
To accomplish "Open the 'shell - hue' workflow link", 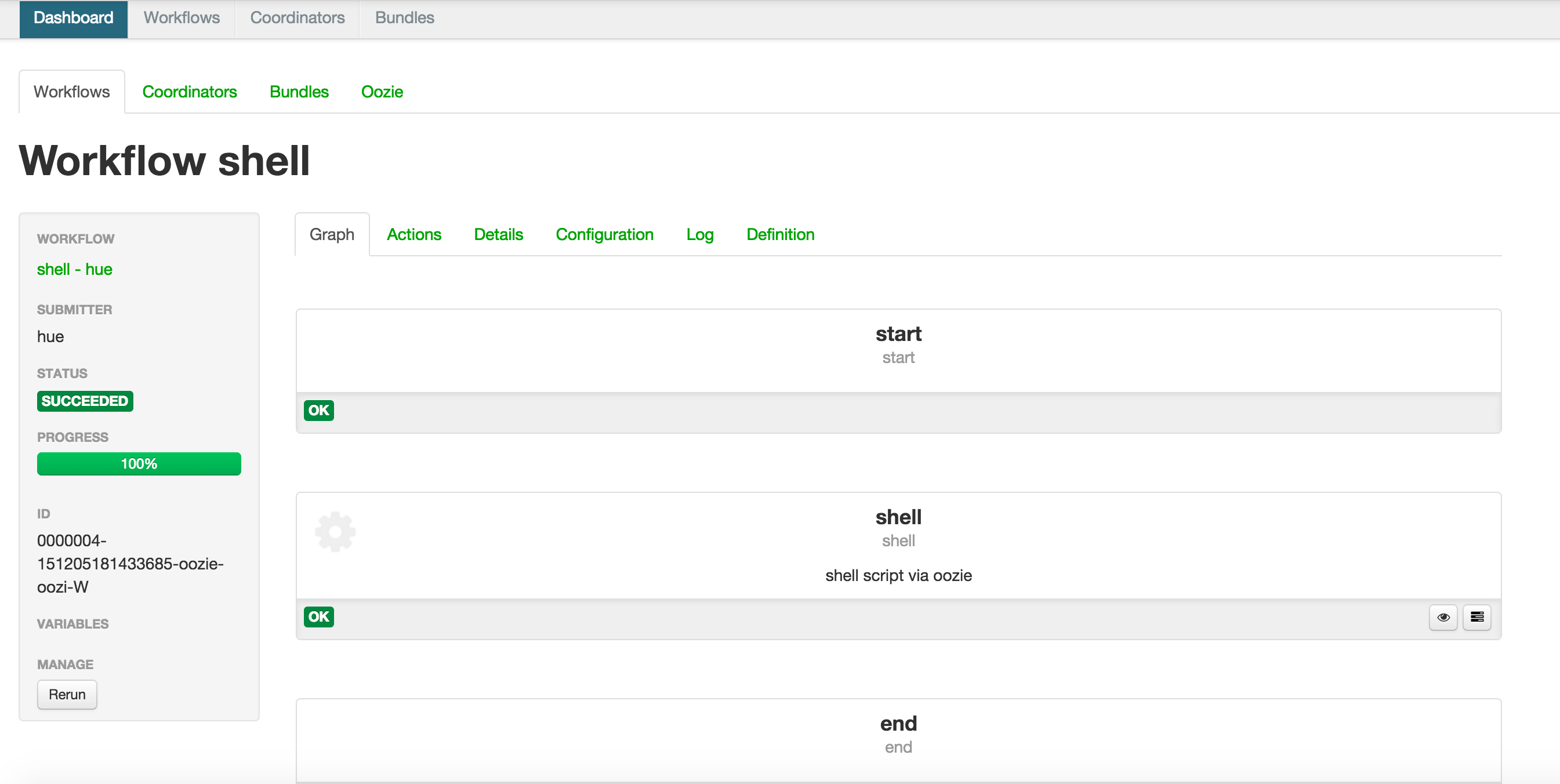I will coord(74,269).
